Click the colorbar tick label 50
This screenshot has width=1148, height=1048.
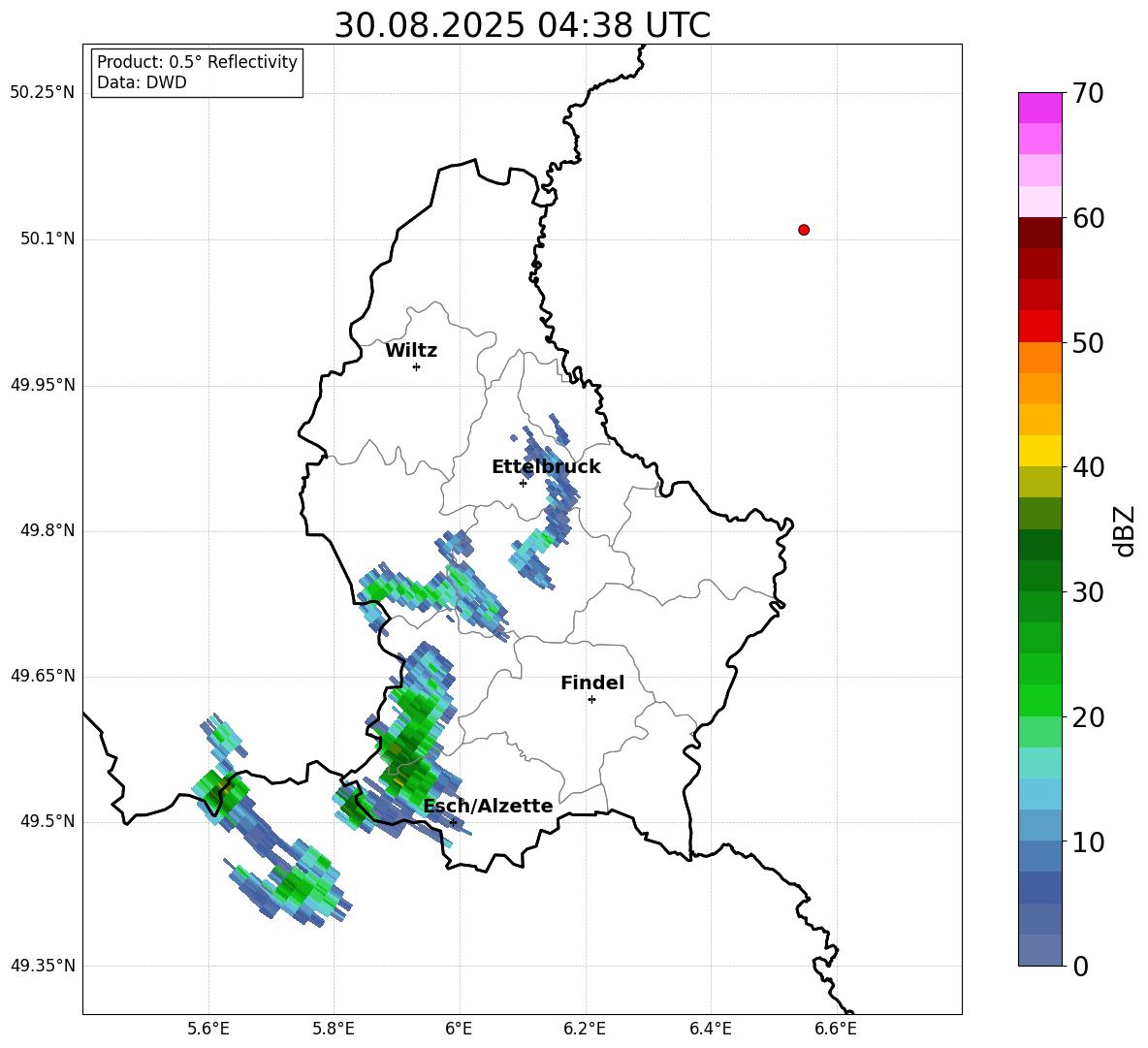click(x=1088, y=342)
